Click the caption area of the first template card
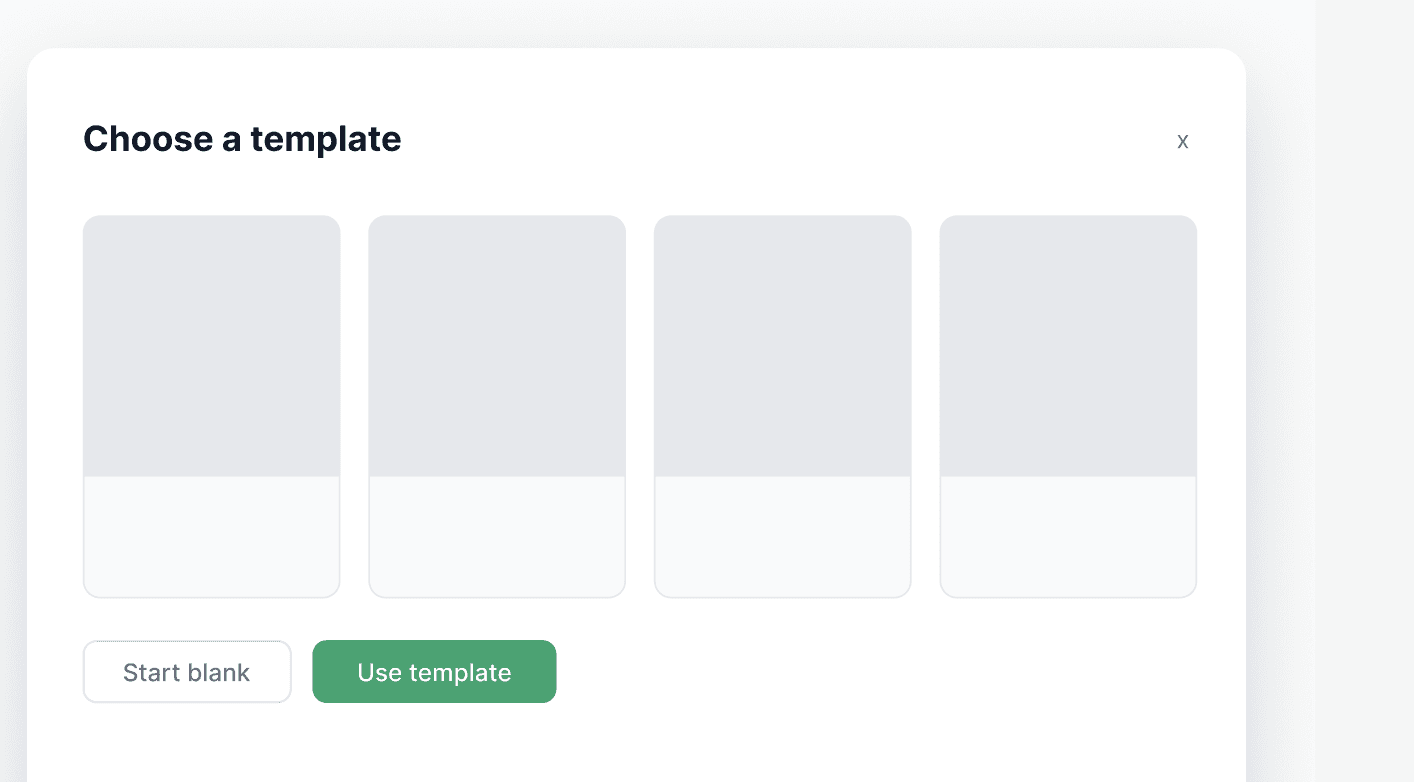 pyautogui.click(x=212, y=537)
